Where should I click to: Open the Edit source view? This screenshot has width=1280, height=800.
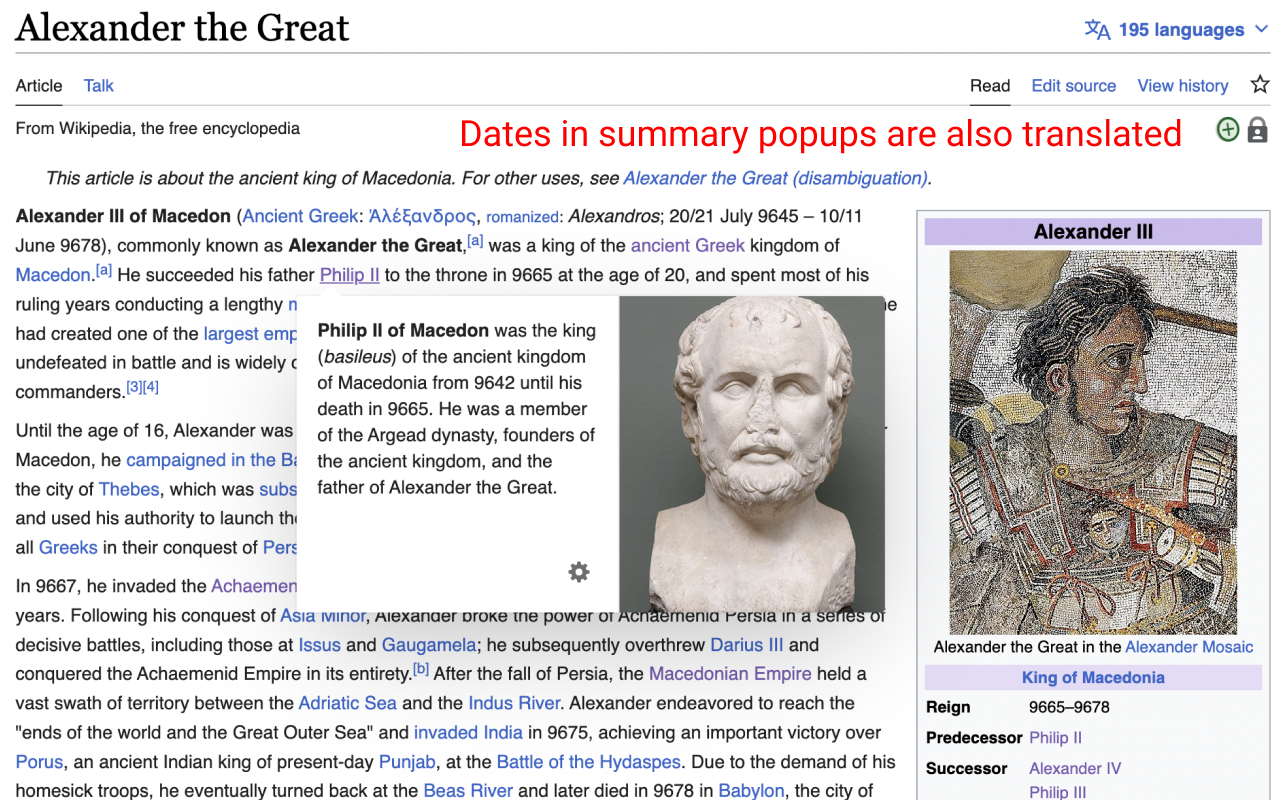coord(1073,86)
